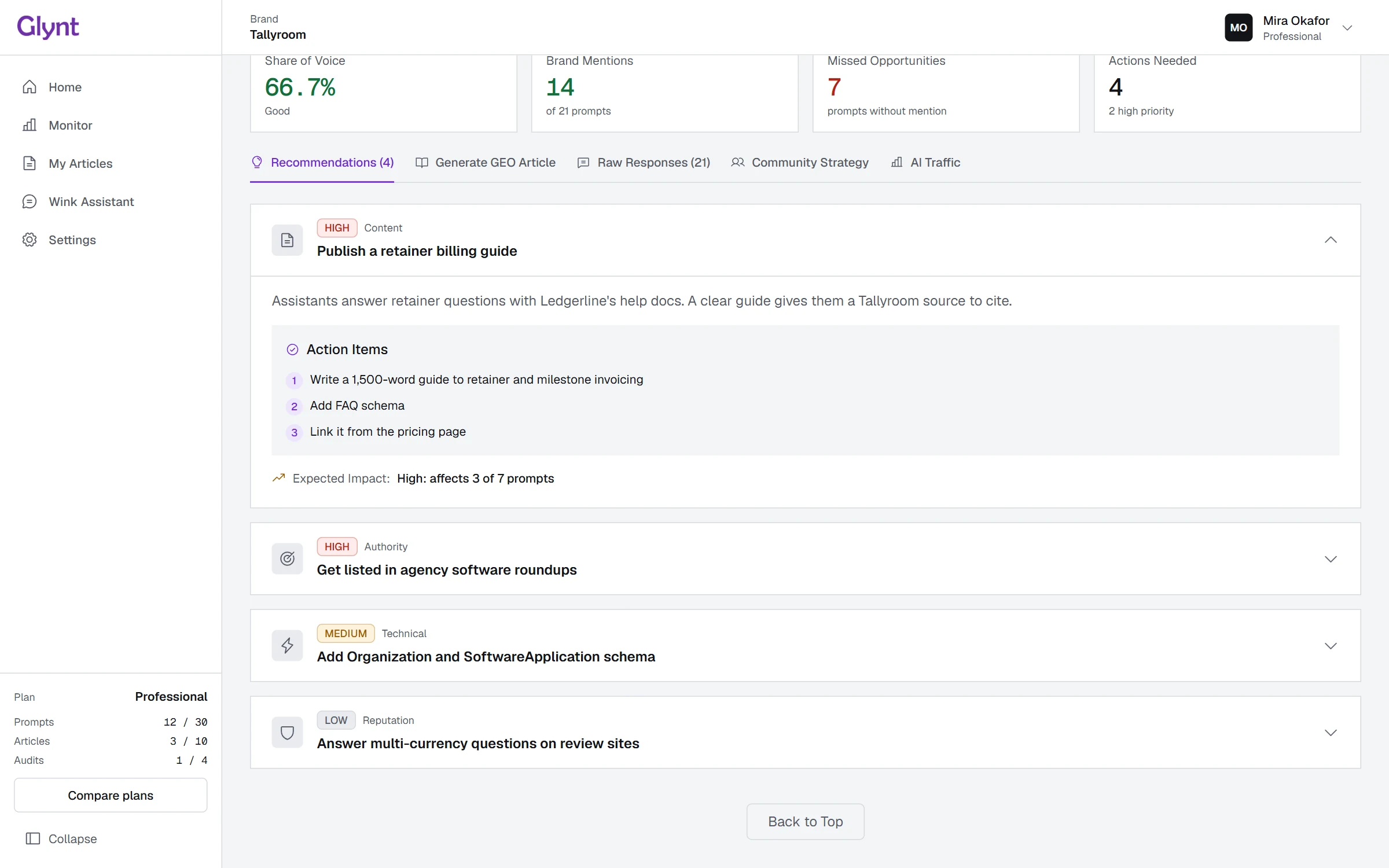Click the LOW priority badge
Image resolution: width=1389 pixels, height=868 pixels.
(x=336, y=720)
